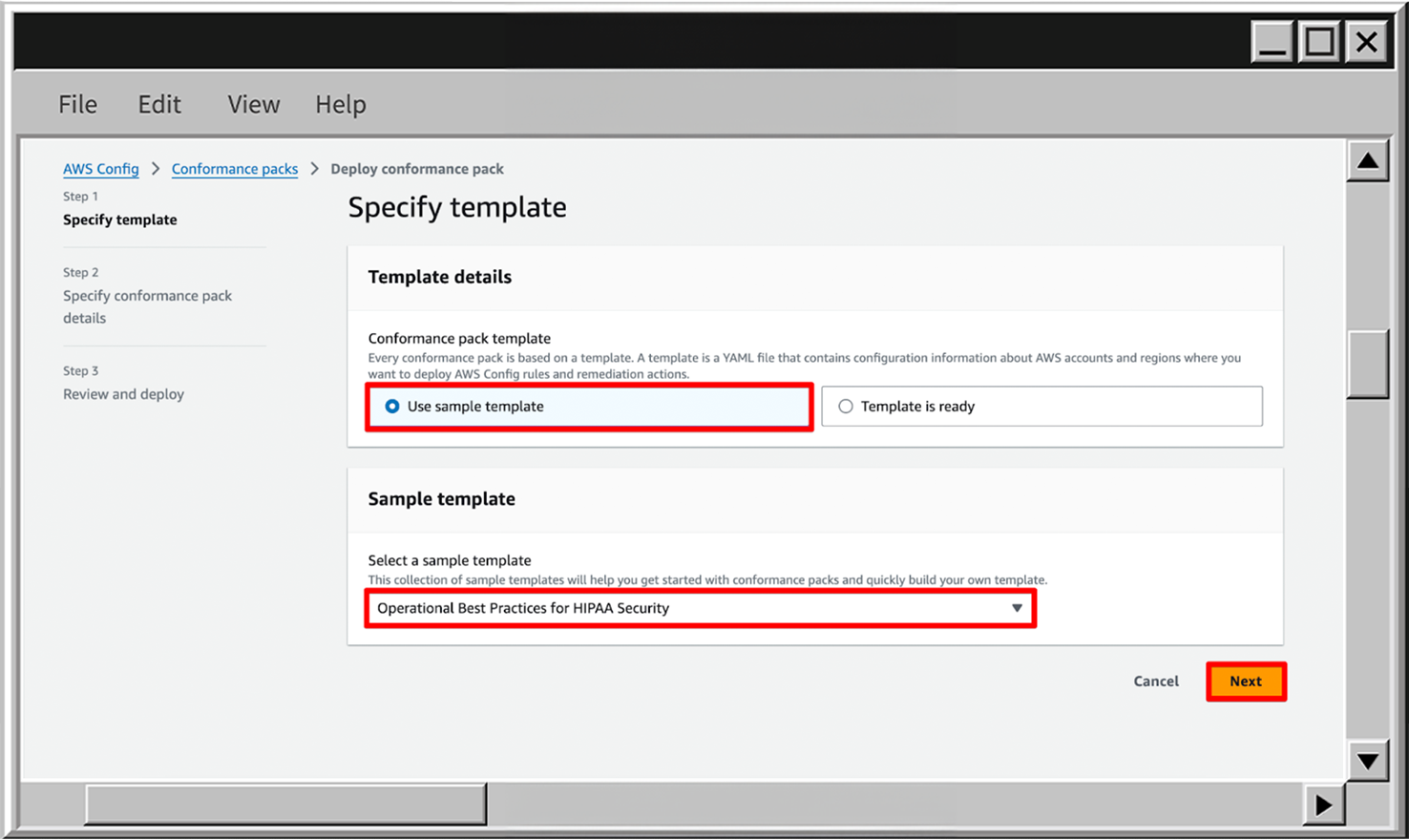Expand the sample template dropdown
The image size is (1409, 840).
coord(701,608)
